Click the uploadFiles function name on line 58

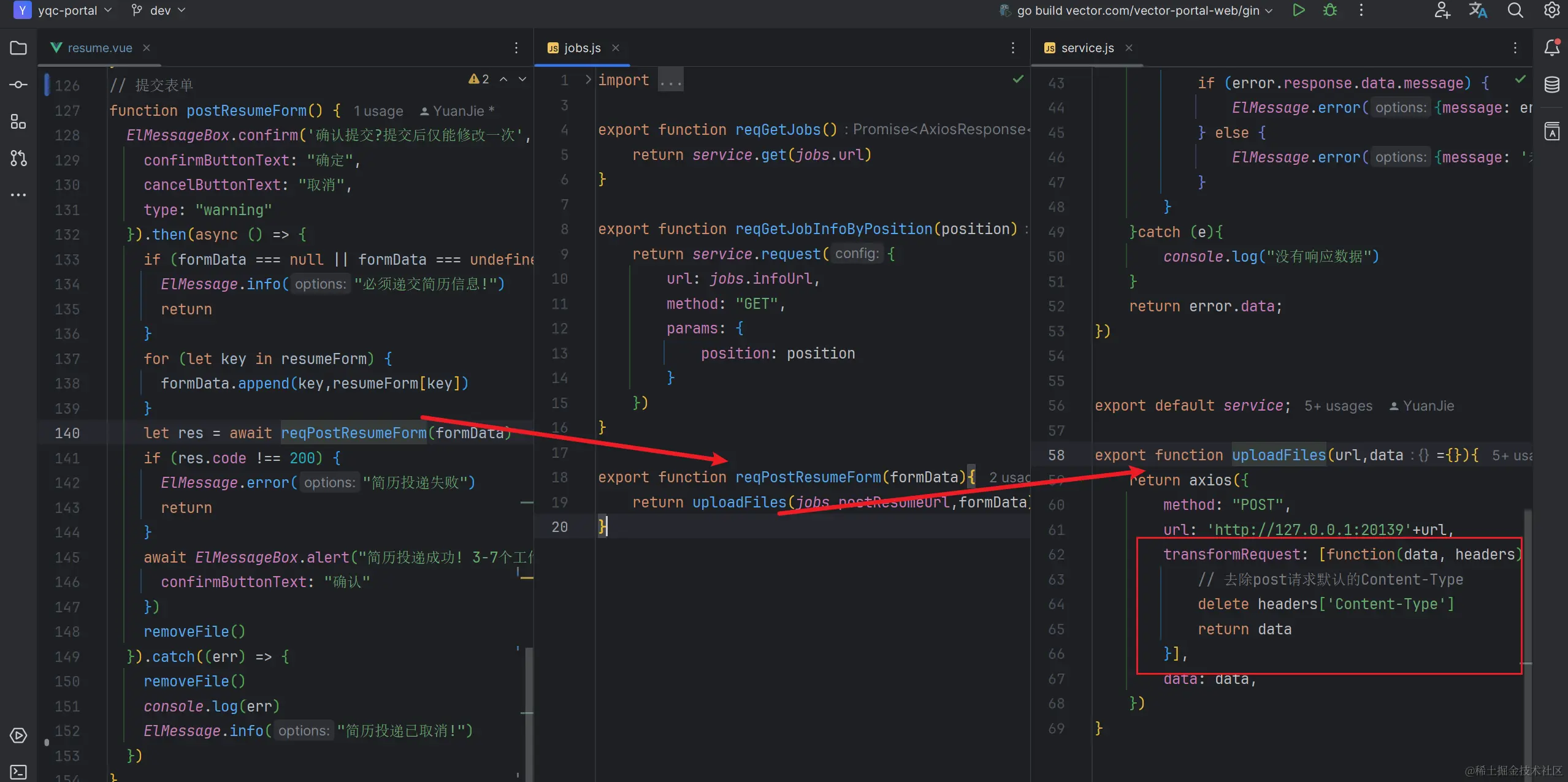1279,455
